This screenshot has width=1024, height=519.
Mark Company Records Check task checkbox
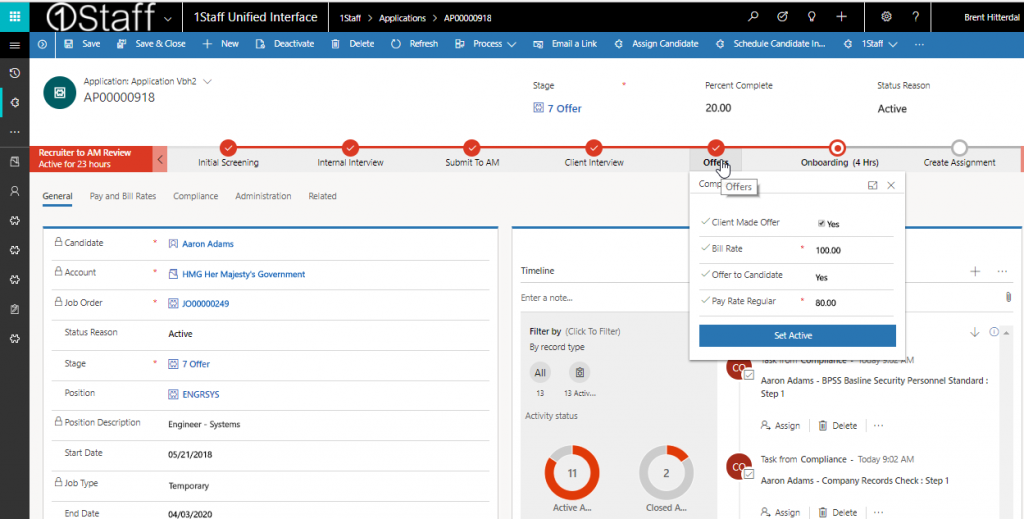point(749,473)
